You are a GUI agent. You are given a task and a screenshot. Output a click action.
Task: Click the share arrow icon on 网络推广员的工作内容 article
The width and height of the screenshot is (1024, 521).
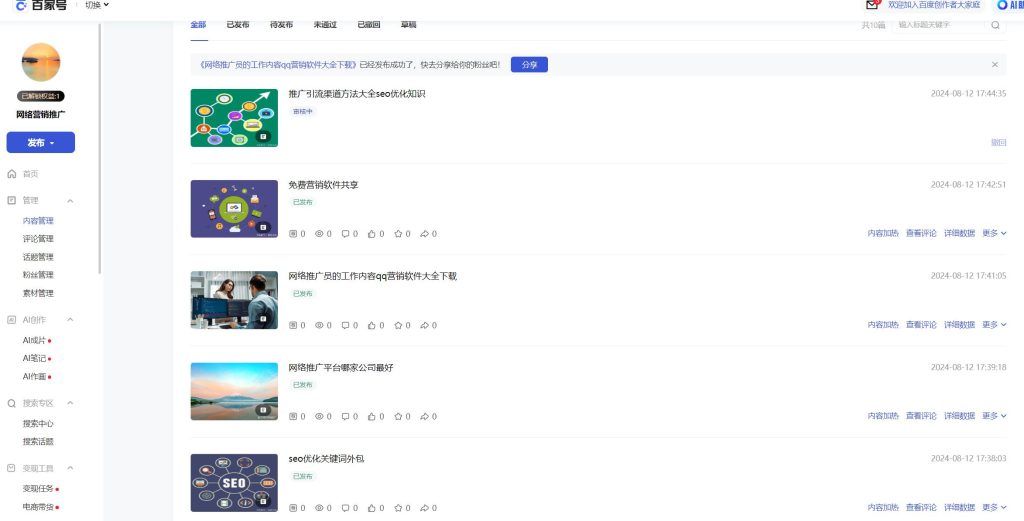[424, 325]
